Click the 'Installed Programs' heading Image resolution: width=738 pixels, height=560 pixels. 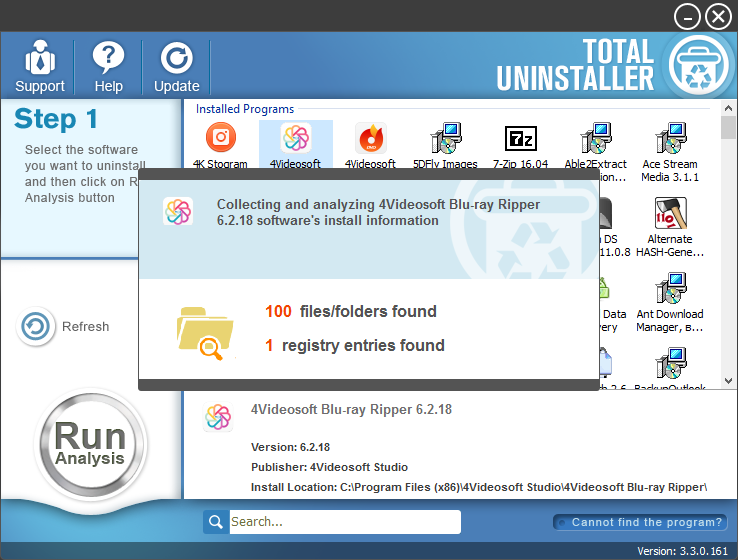coord(245,109)
